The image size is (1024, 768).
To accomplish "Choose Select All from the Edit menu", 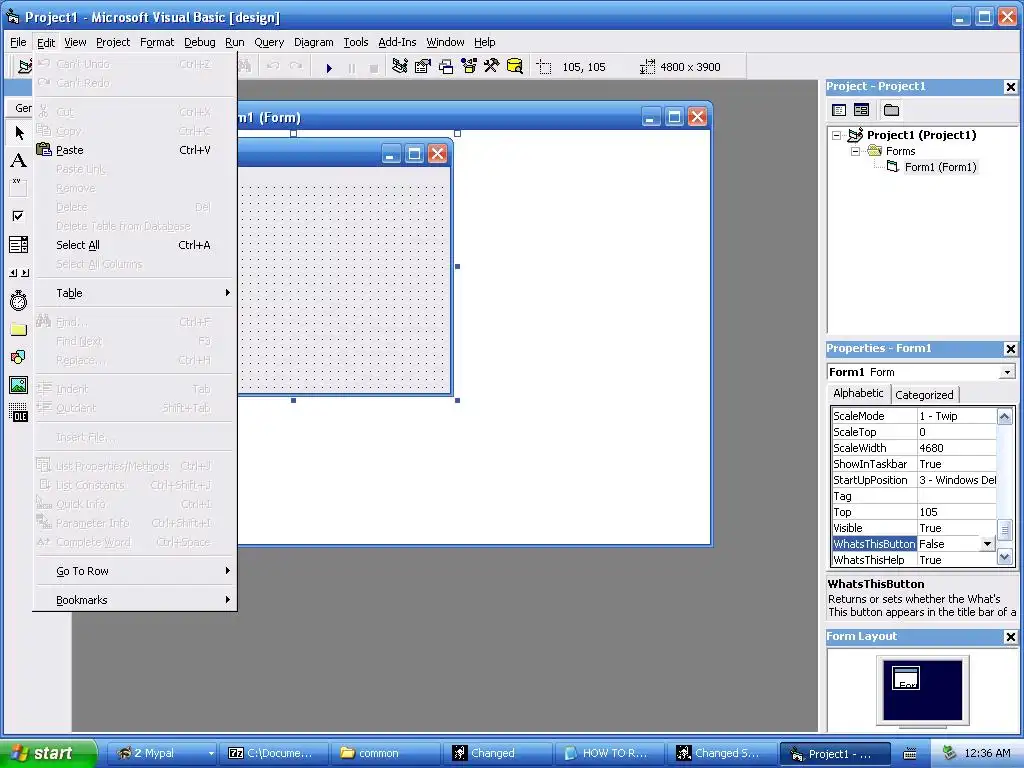I will (134, 246).
